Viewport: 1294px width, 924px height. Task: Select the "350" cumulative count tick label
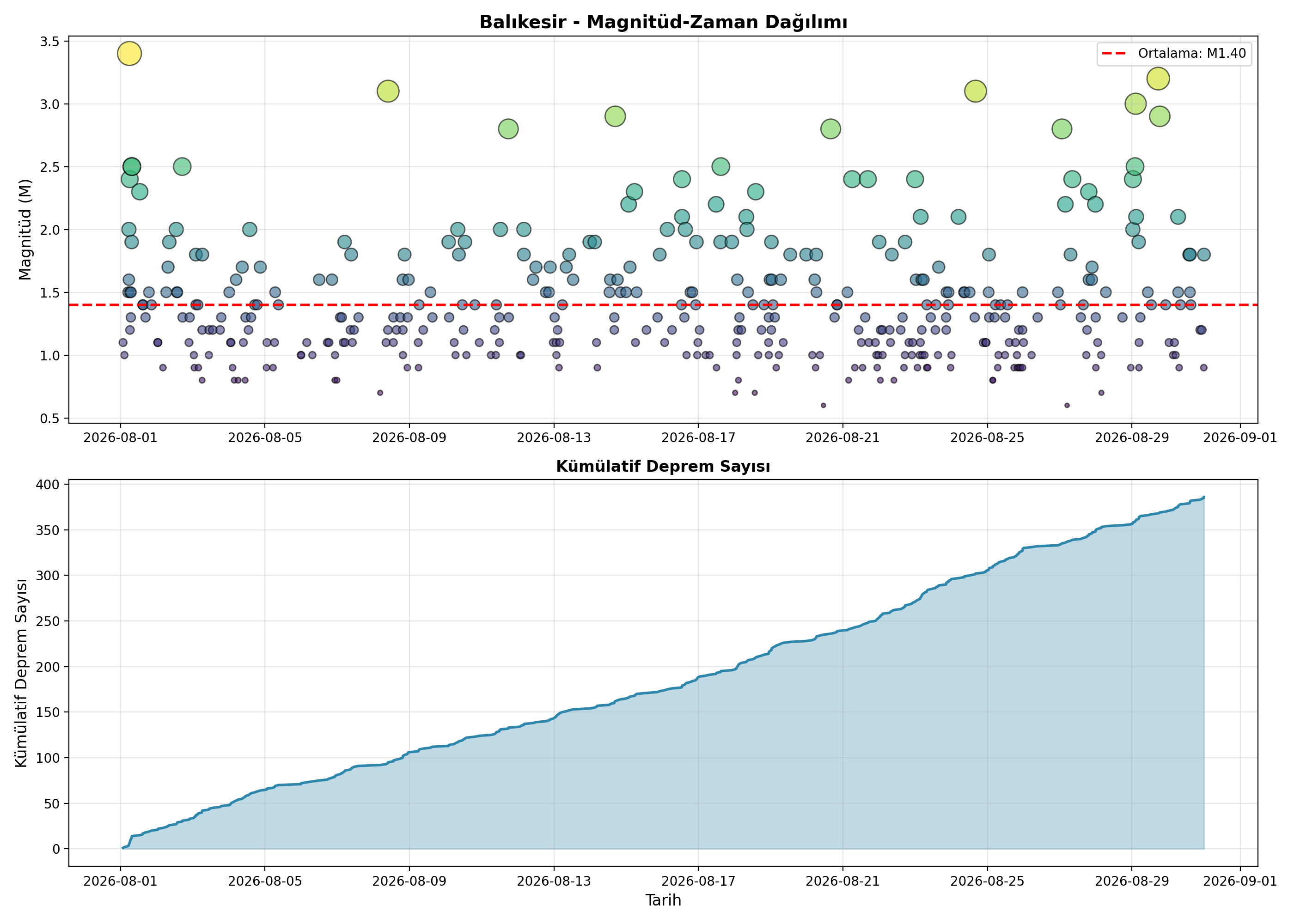[49, 530]
